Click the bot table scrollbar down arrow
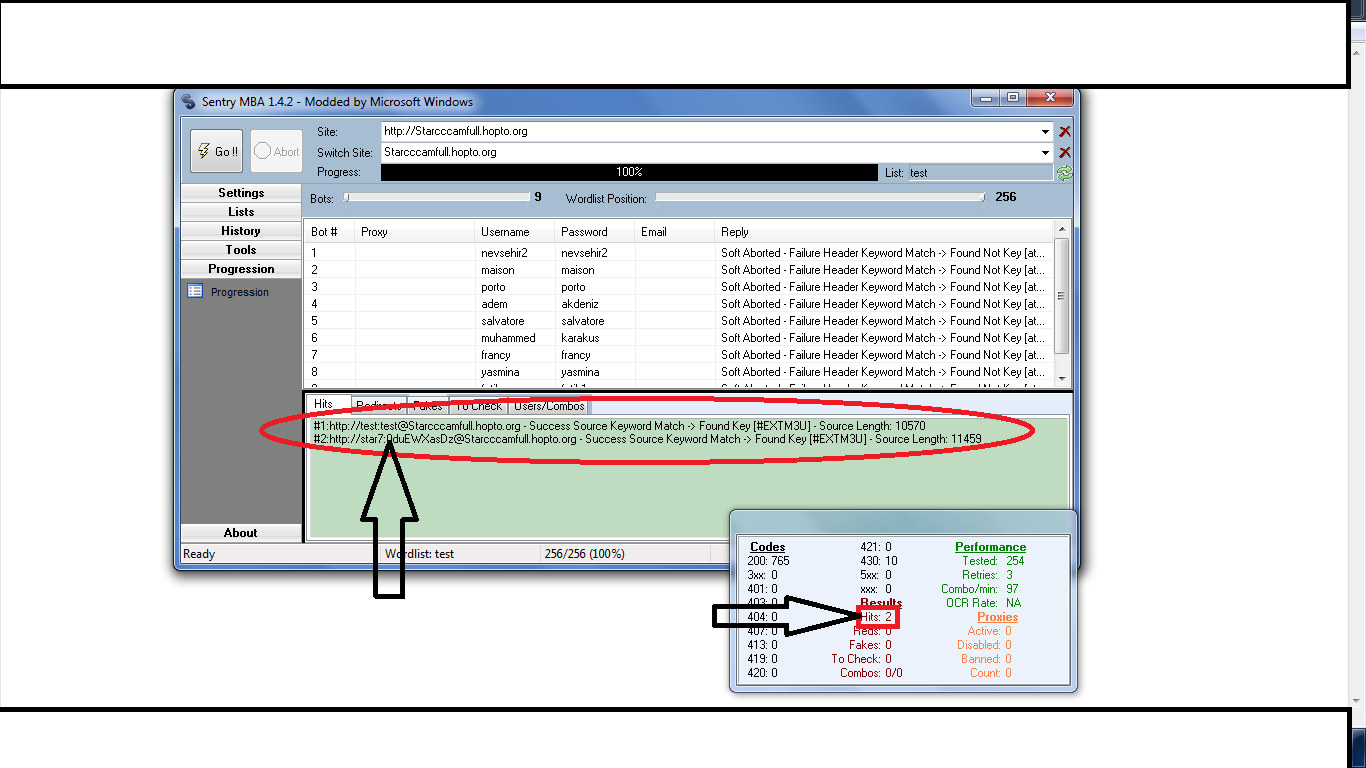The width and height of the screenshot is (1366, 768). 1061,379
